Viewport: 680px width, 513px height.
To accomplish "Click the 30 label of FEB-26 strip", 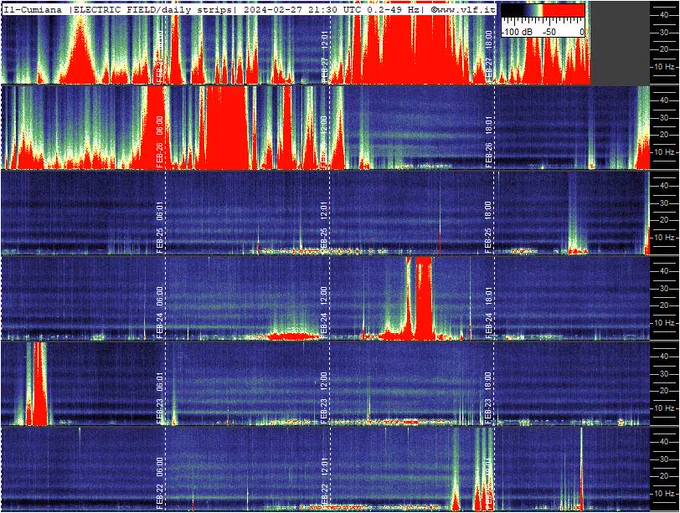I will coord(664,118).
